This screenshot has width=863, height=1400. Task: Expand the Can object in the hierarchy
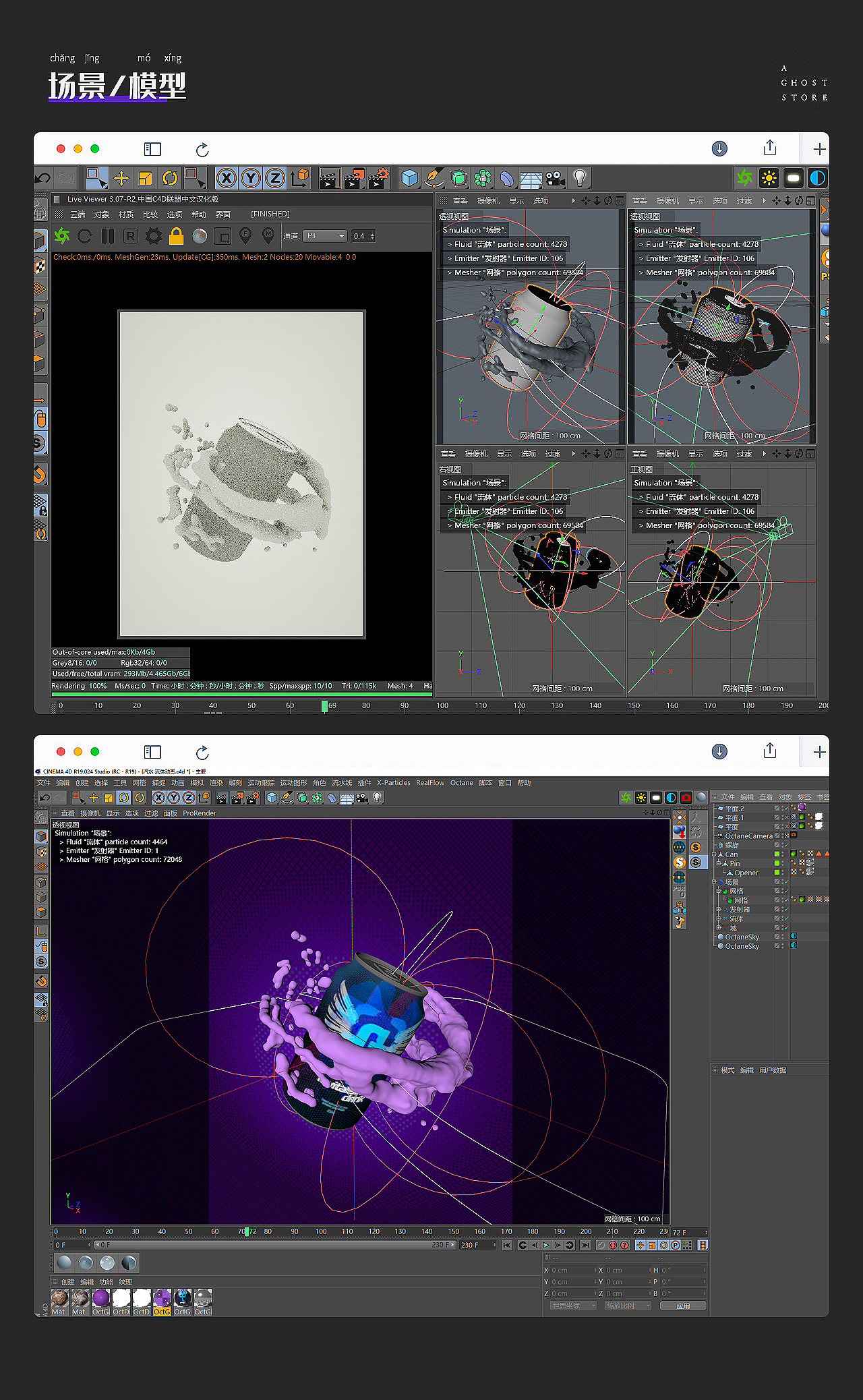coord(715,854)
